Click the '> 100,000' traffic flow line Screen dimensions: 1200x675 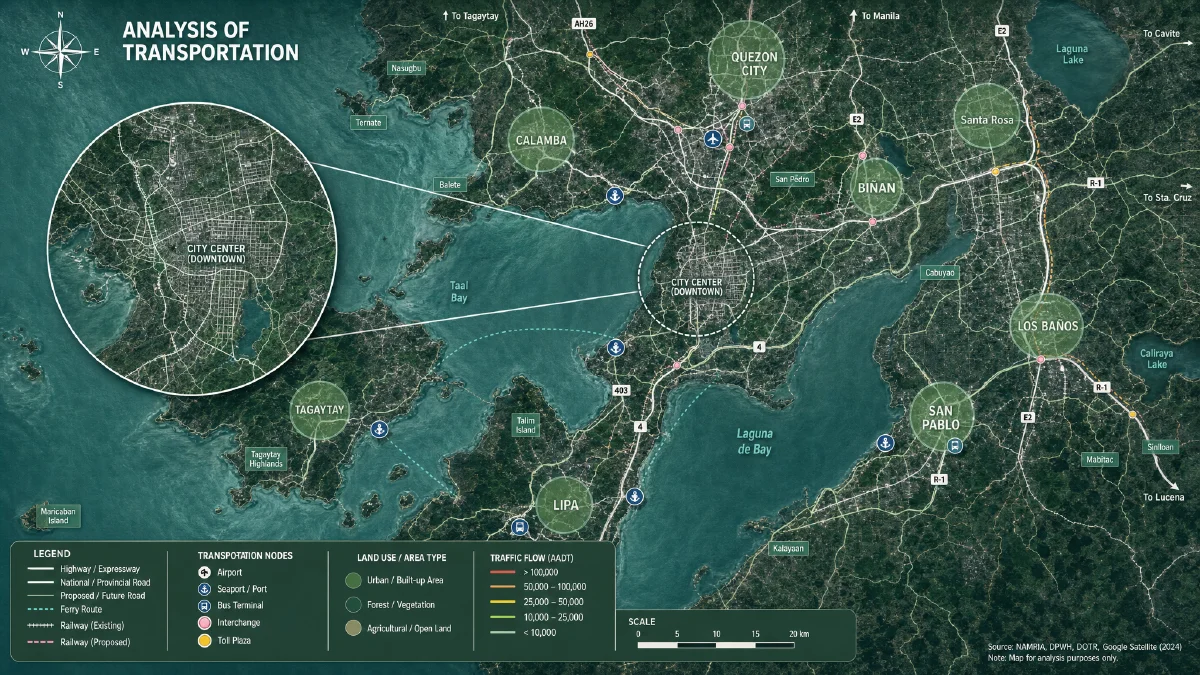pos(504,572)
